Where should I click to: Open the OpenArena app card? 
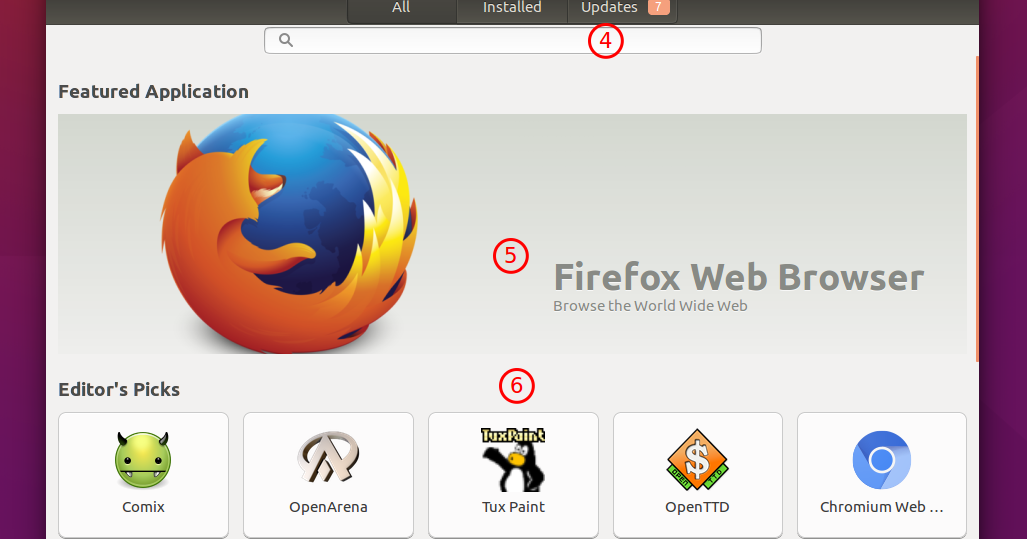click(328, 475)
